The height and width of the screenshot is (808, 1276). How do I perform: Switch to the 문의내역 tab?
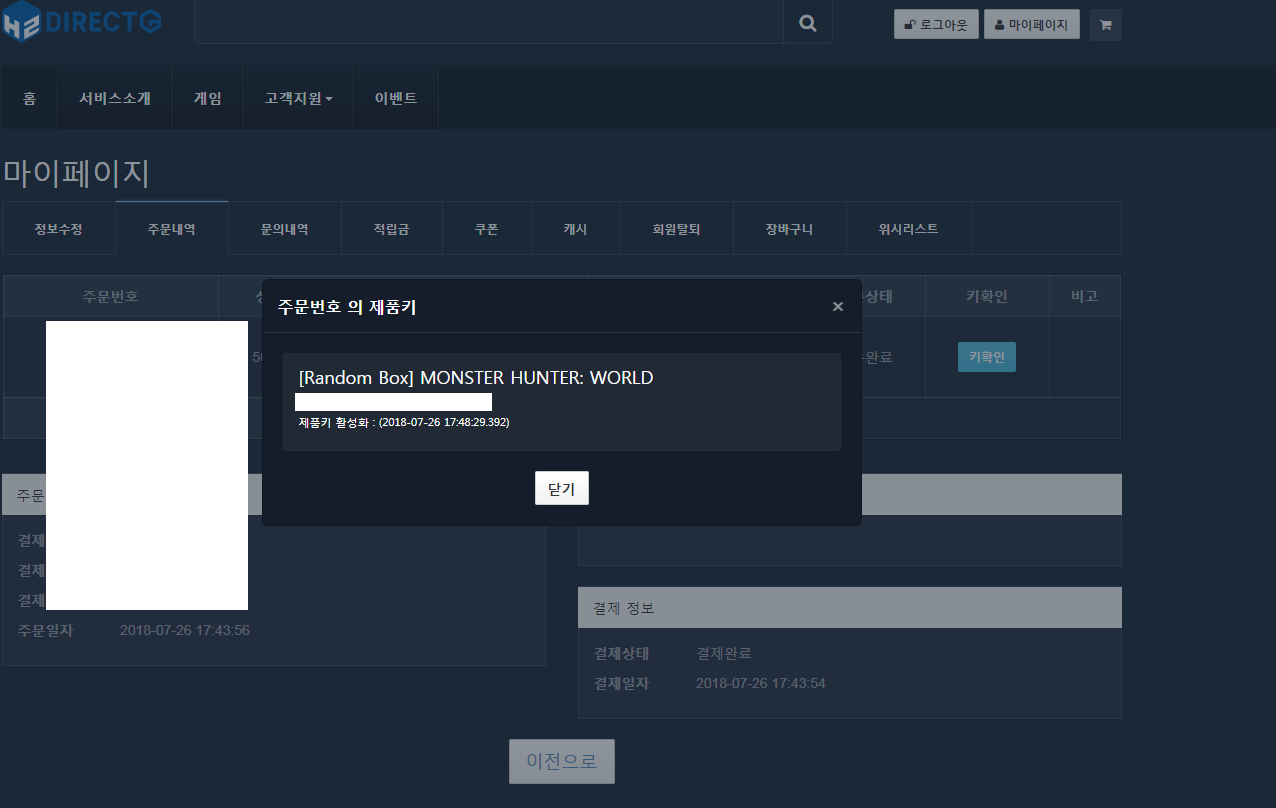[285, 229]
